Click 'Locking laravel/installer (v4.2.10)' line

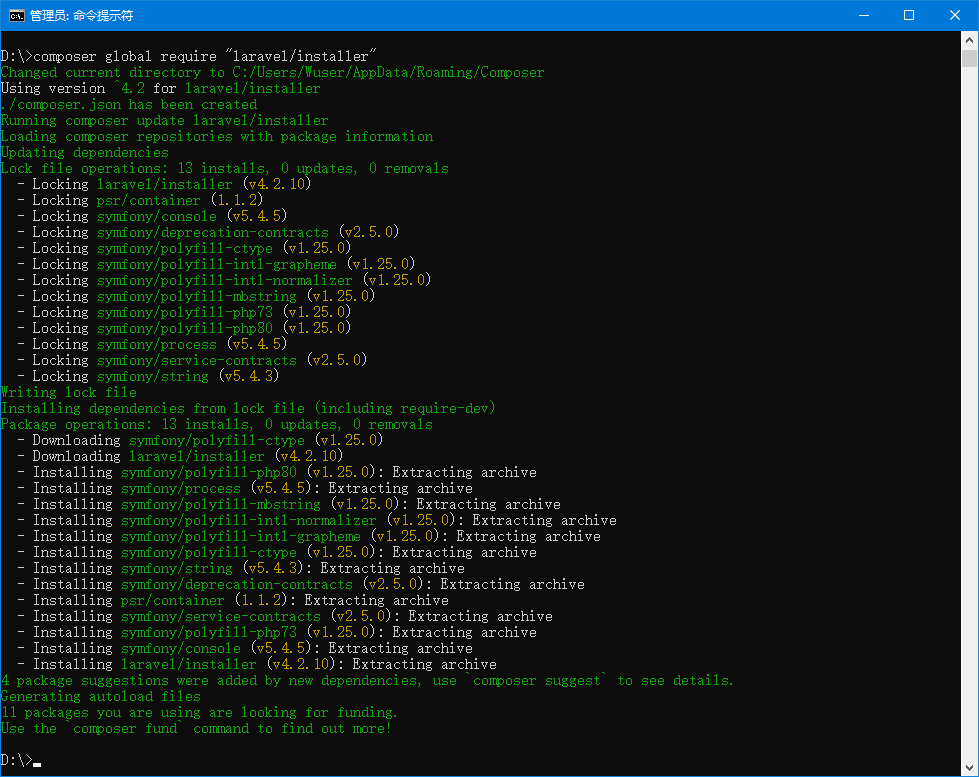(164, 184)
